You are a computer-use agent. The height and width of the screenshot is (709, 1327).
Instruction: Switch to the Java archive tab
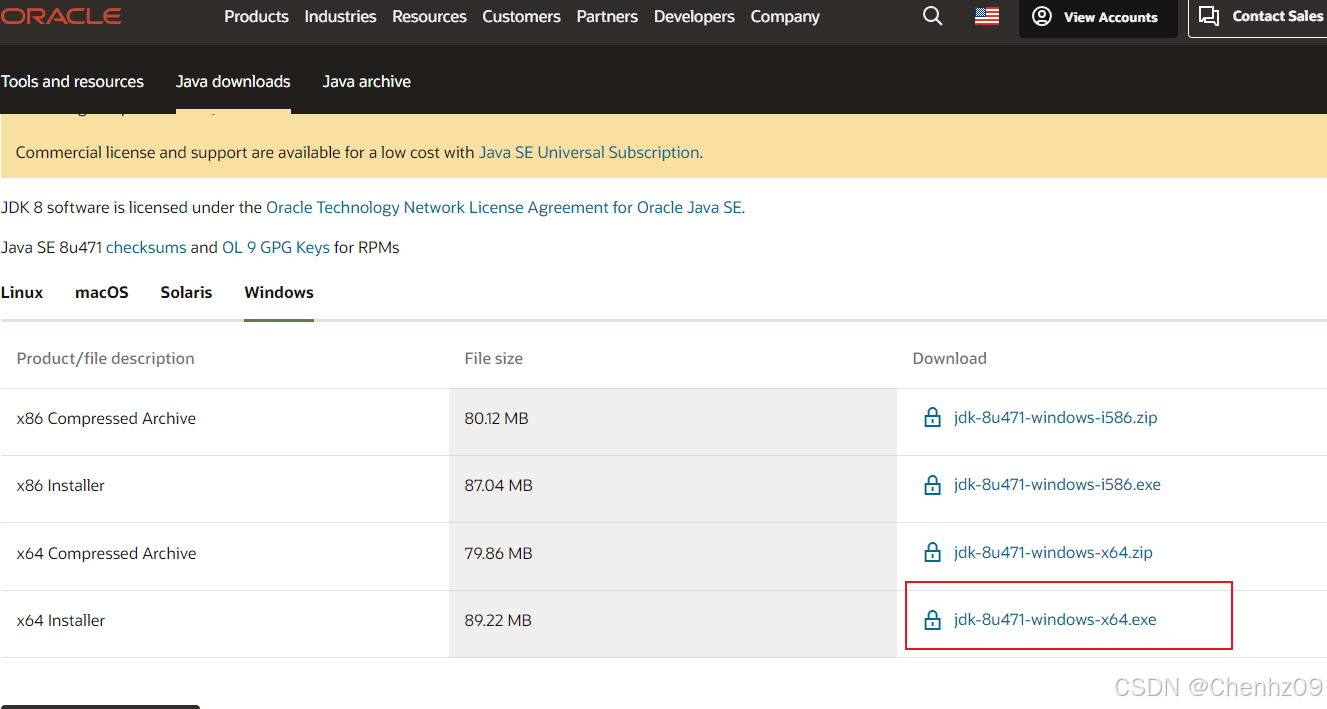click(366, 81)
